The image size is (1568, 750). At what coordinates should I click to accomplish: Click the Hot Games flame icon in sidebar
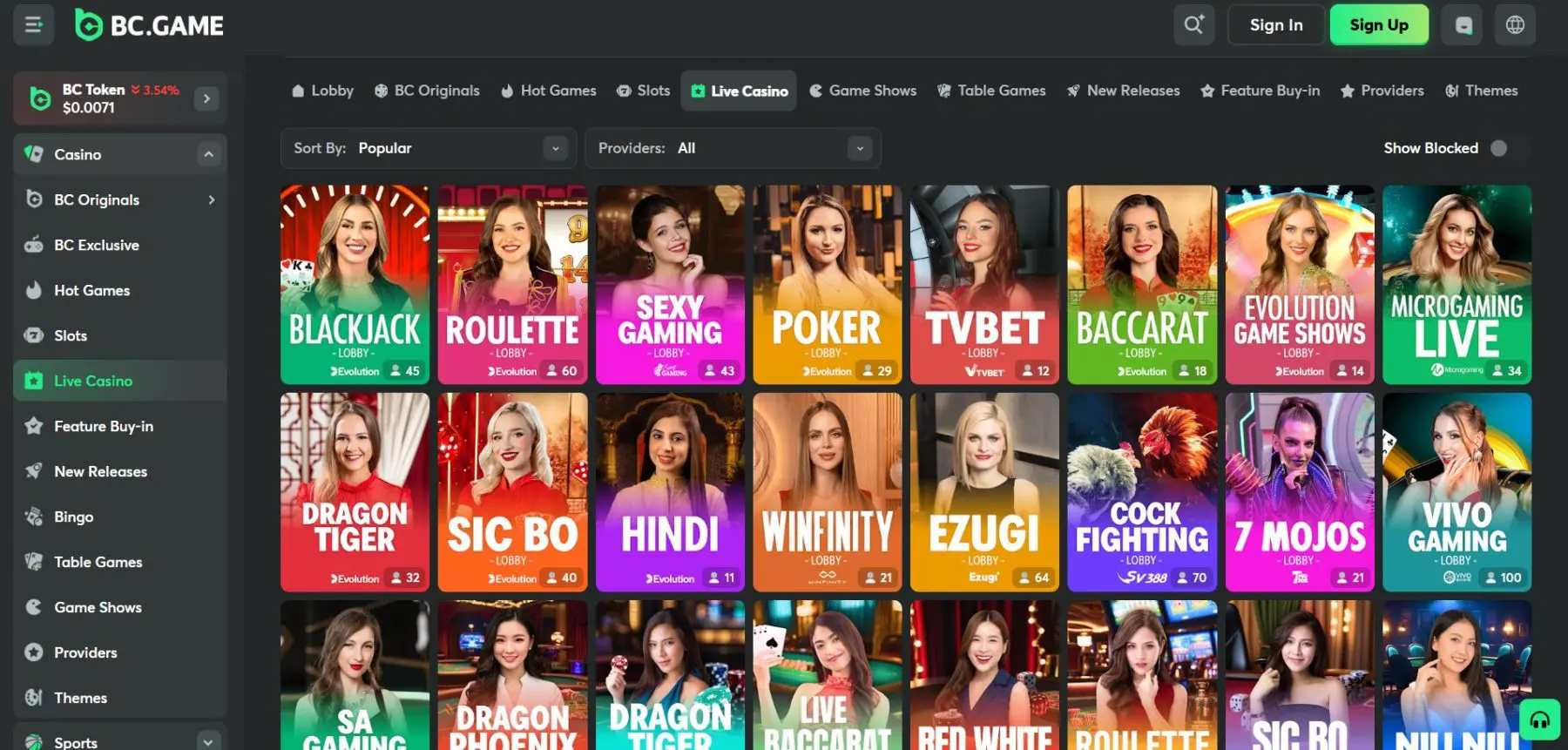click(x=34, y=290)
